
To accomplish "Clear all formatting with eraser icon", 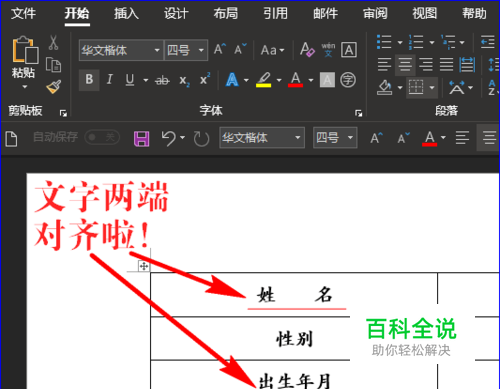I will tap(307, 50).
